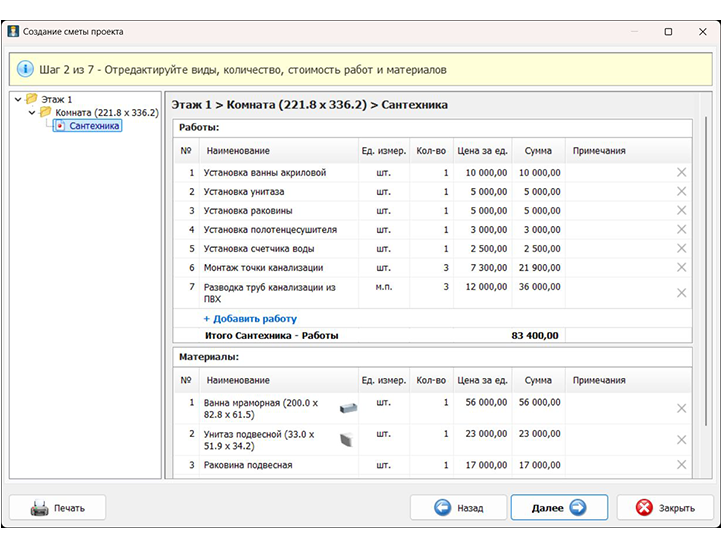Click the Закрыть button
The width and height of the screenshot is (723, 548).
pyautogui.click(x=665, y=508)
